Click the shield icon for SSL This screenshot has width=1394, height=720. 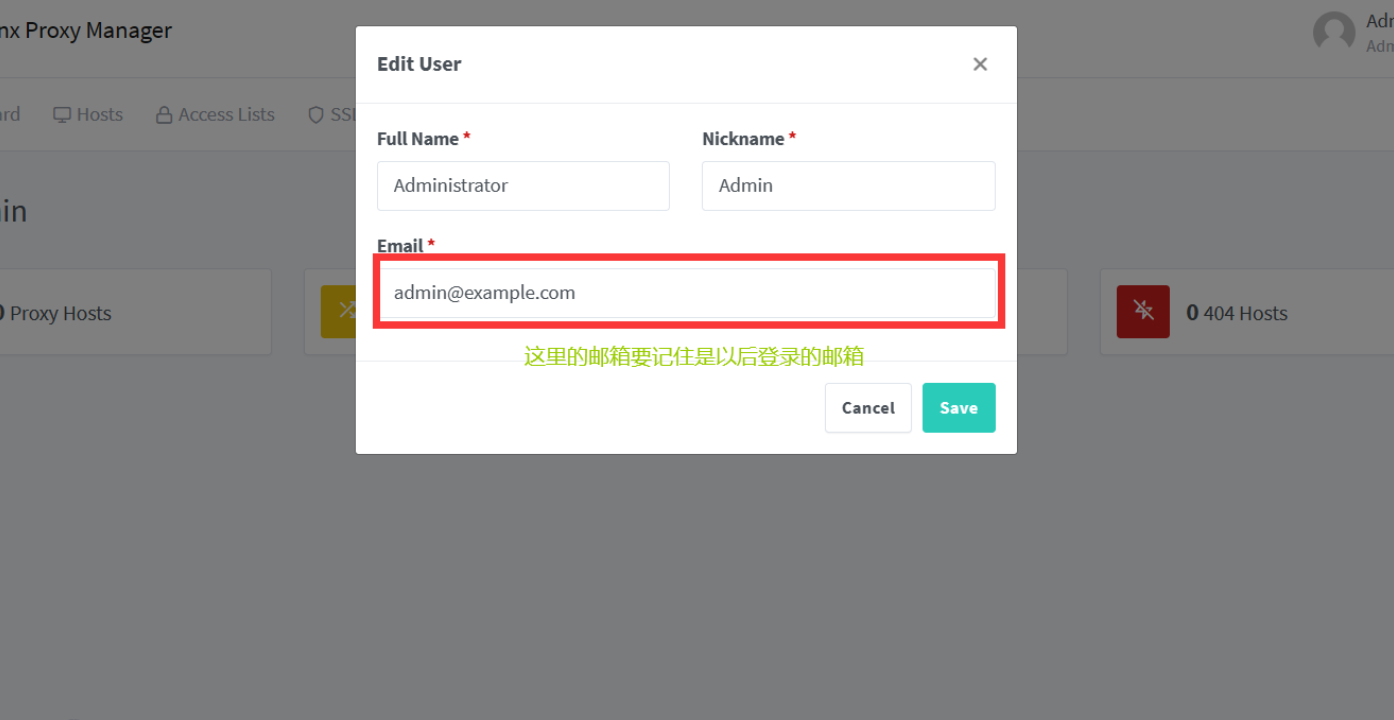316,115
